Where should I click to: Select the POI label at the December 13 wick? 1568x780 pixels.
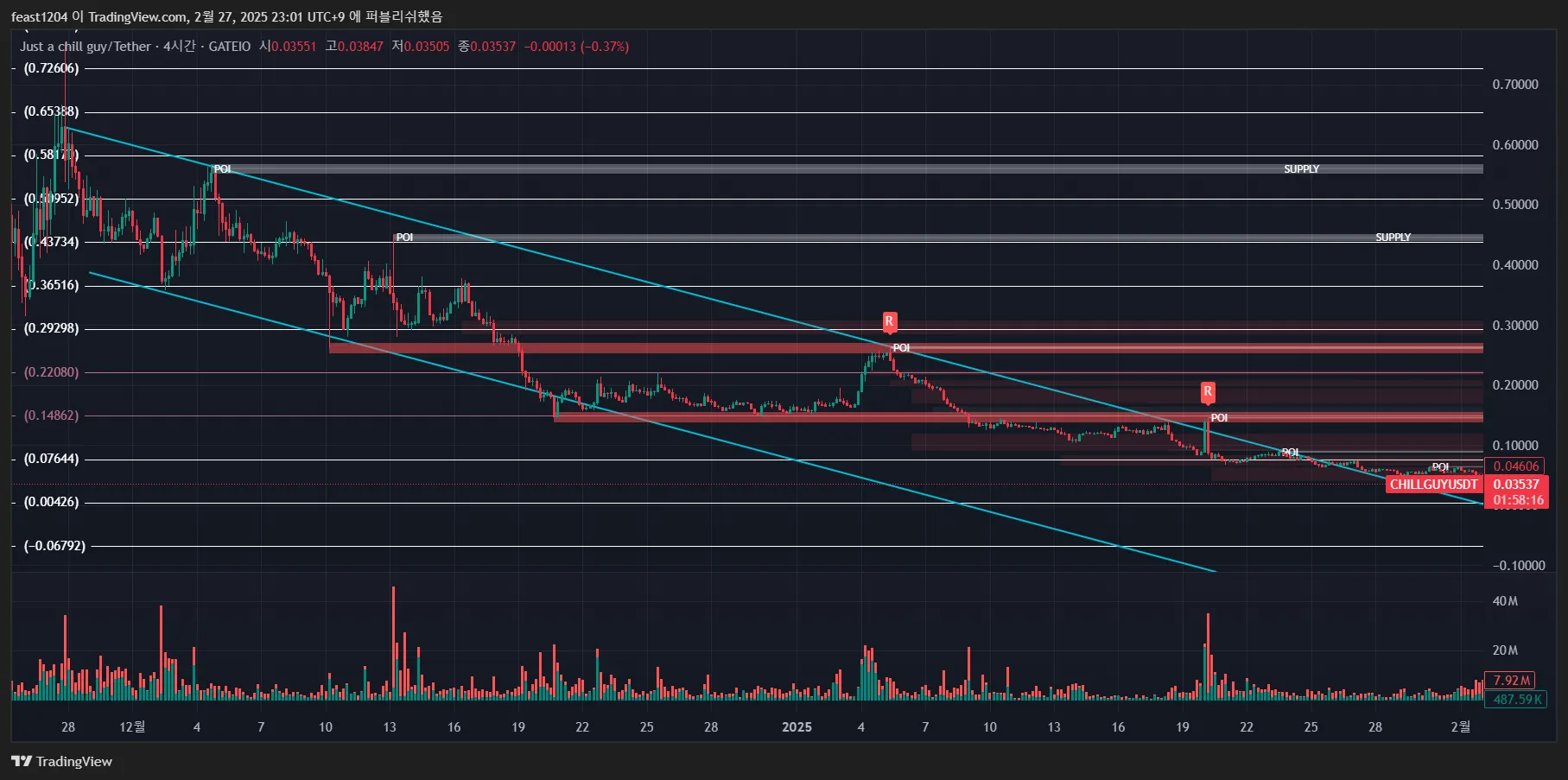click(404, 238)
